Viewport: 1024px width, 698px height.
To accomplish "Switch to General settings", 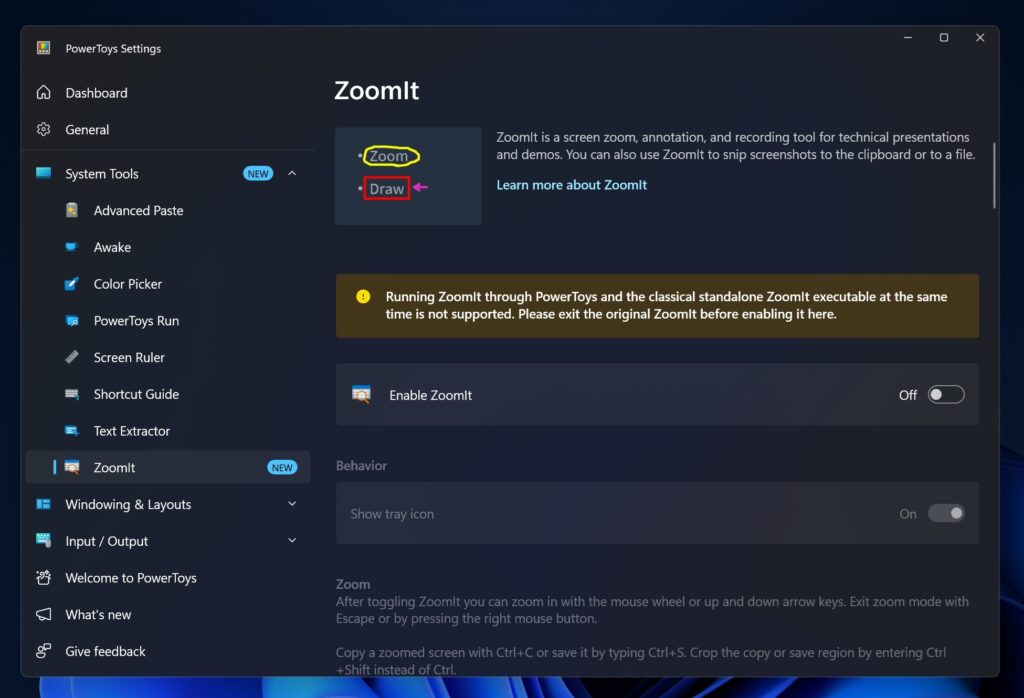I will click(87, 129).
